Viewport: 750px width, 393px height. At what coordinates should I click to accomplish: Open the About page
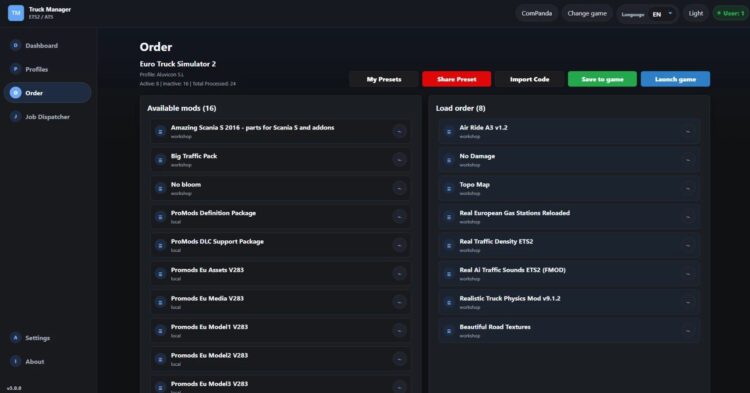tap(47, 361)
